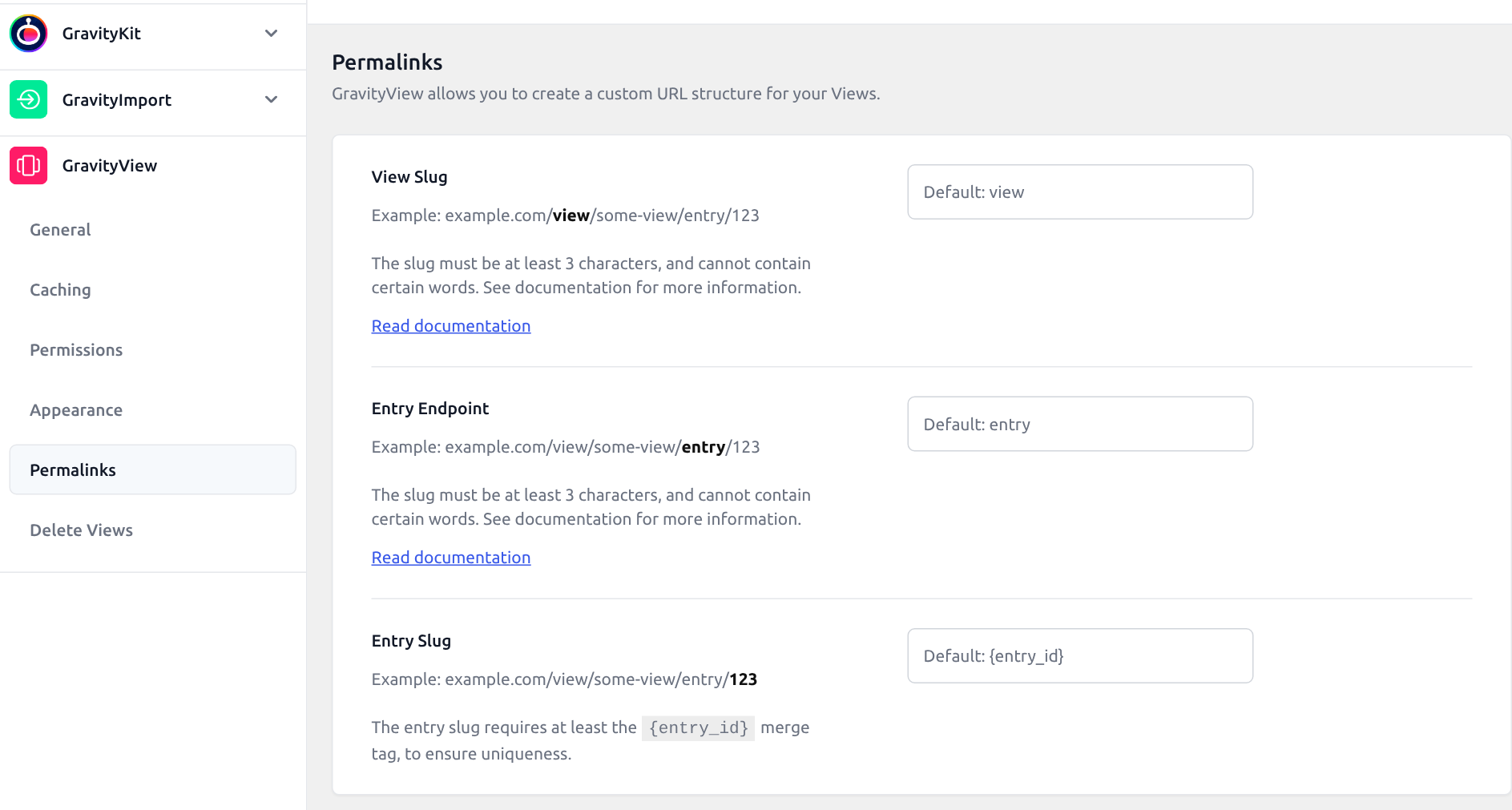
Task: Expand the GravityImport section chevron
Action: [271, 99]
